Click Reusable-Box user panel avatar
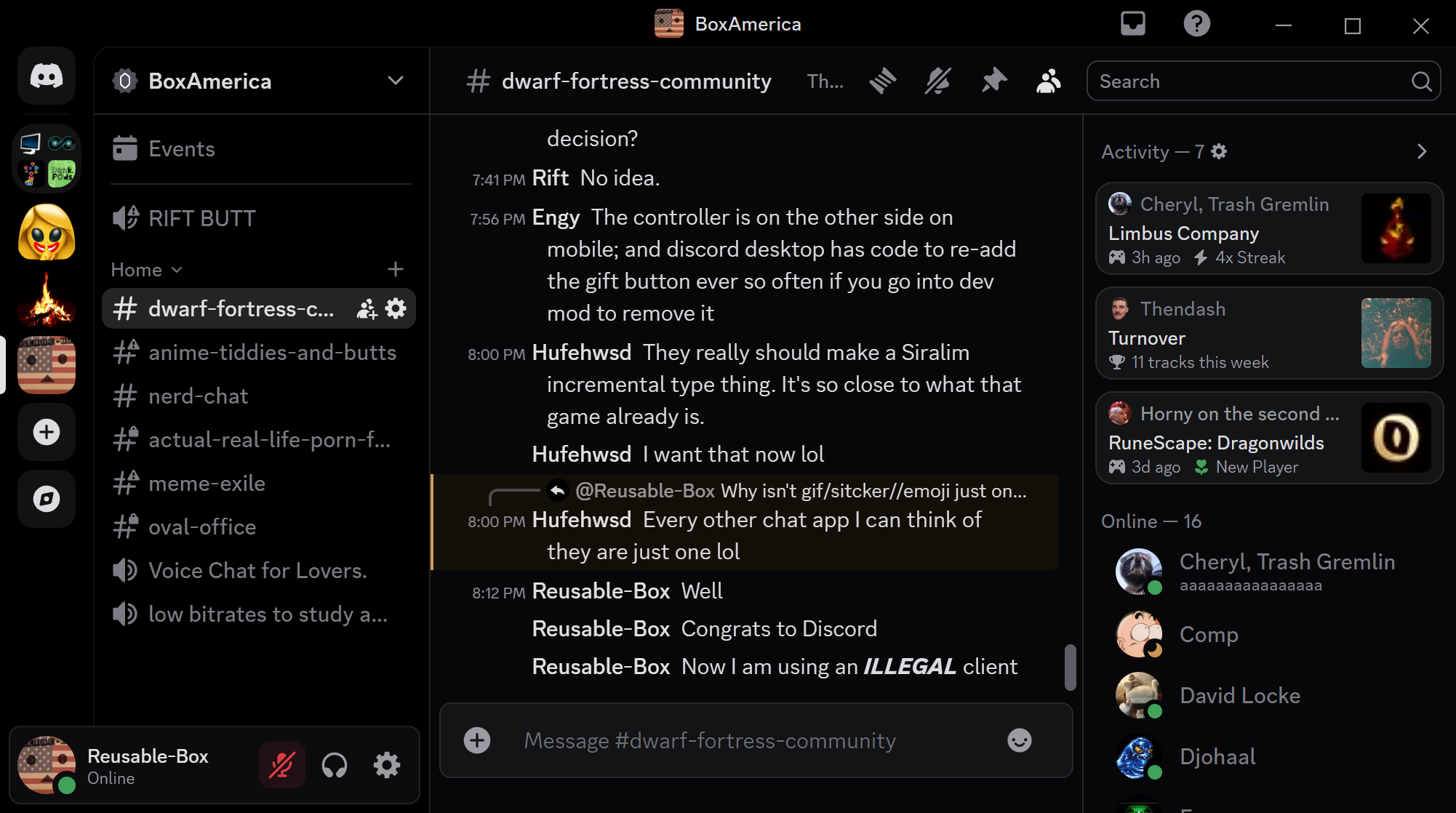The height and width of the screenshot is (813, 1456). pos(47,765)
